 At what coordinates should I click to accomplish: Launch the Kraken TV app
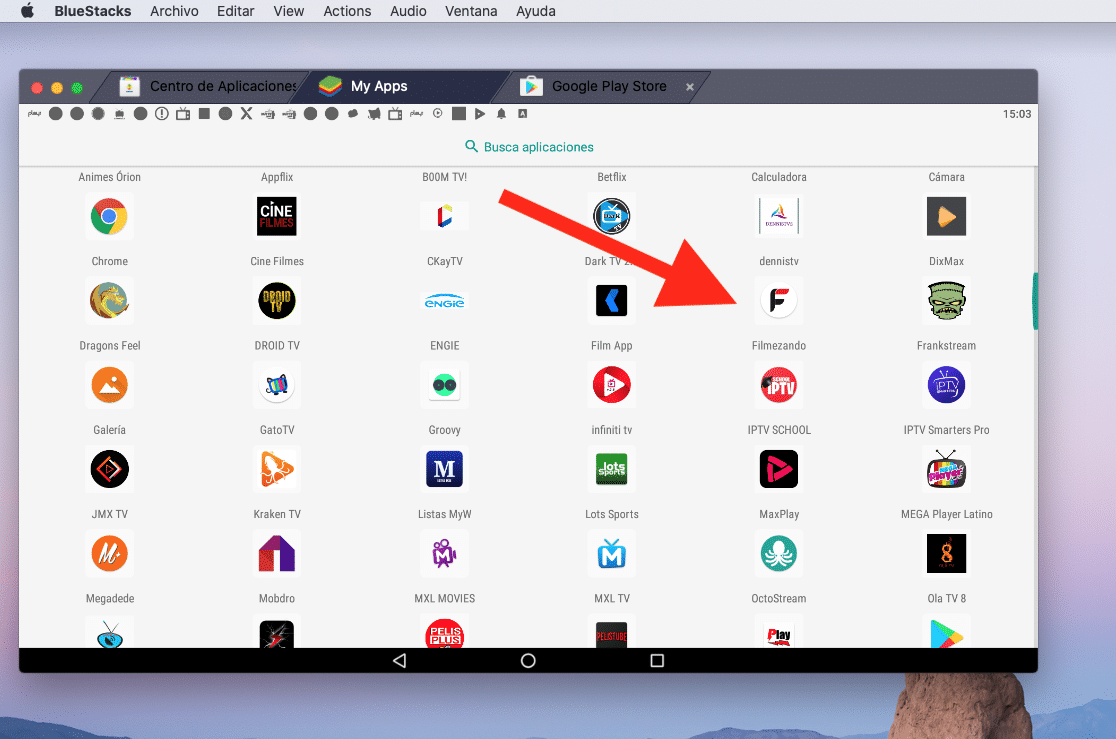(x=277, y=469)
